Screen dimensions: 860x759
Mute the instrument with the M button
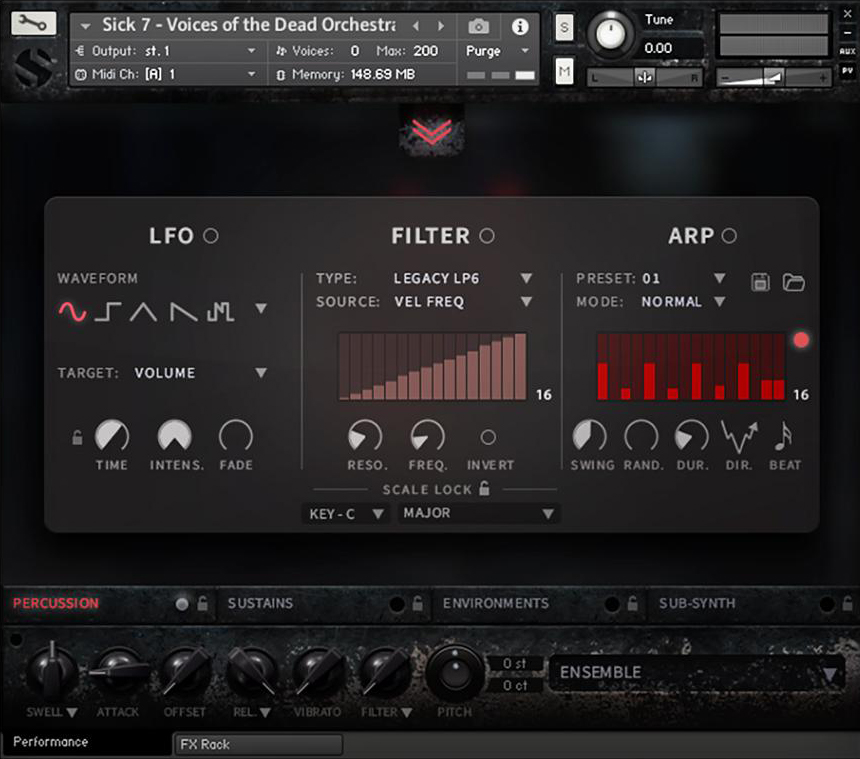tap(563, 71)
